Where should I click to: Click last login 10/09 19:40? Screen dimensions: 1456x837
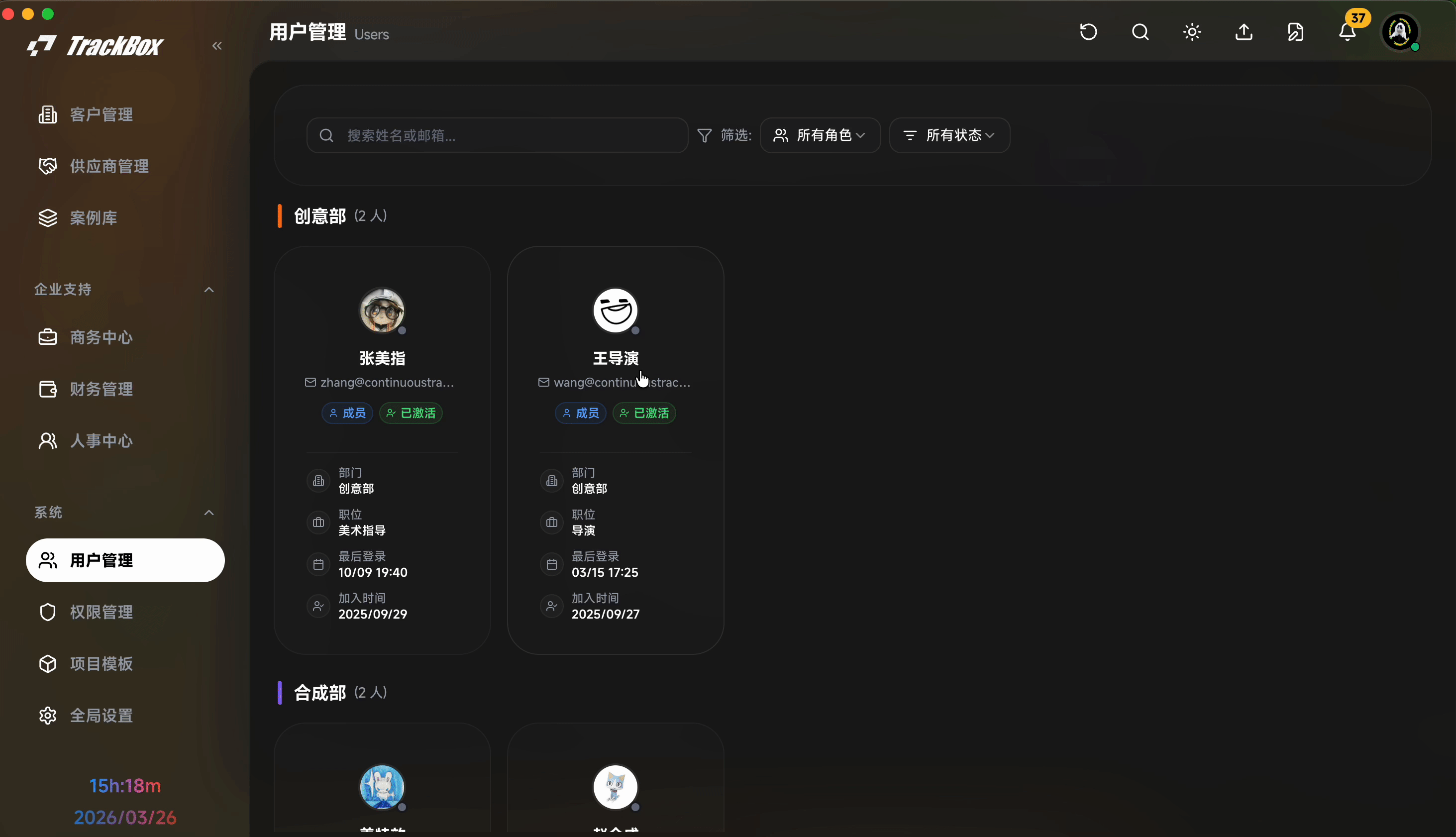point(373,573)
